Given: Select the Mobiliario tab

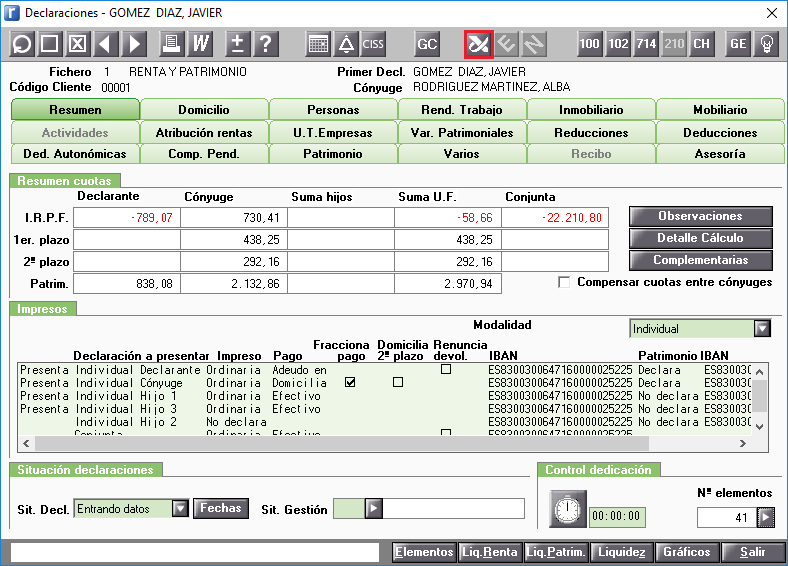Looking at the screenshot, I should (720, 110).
